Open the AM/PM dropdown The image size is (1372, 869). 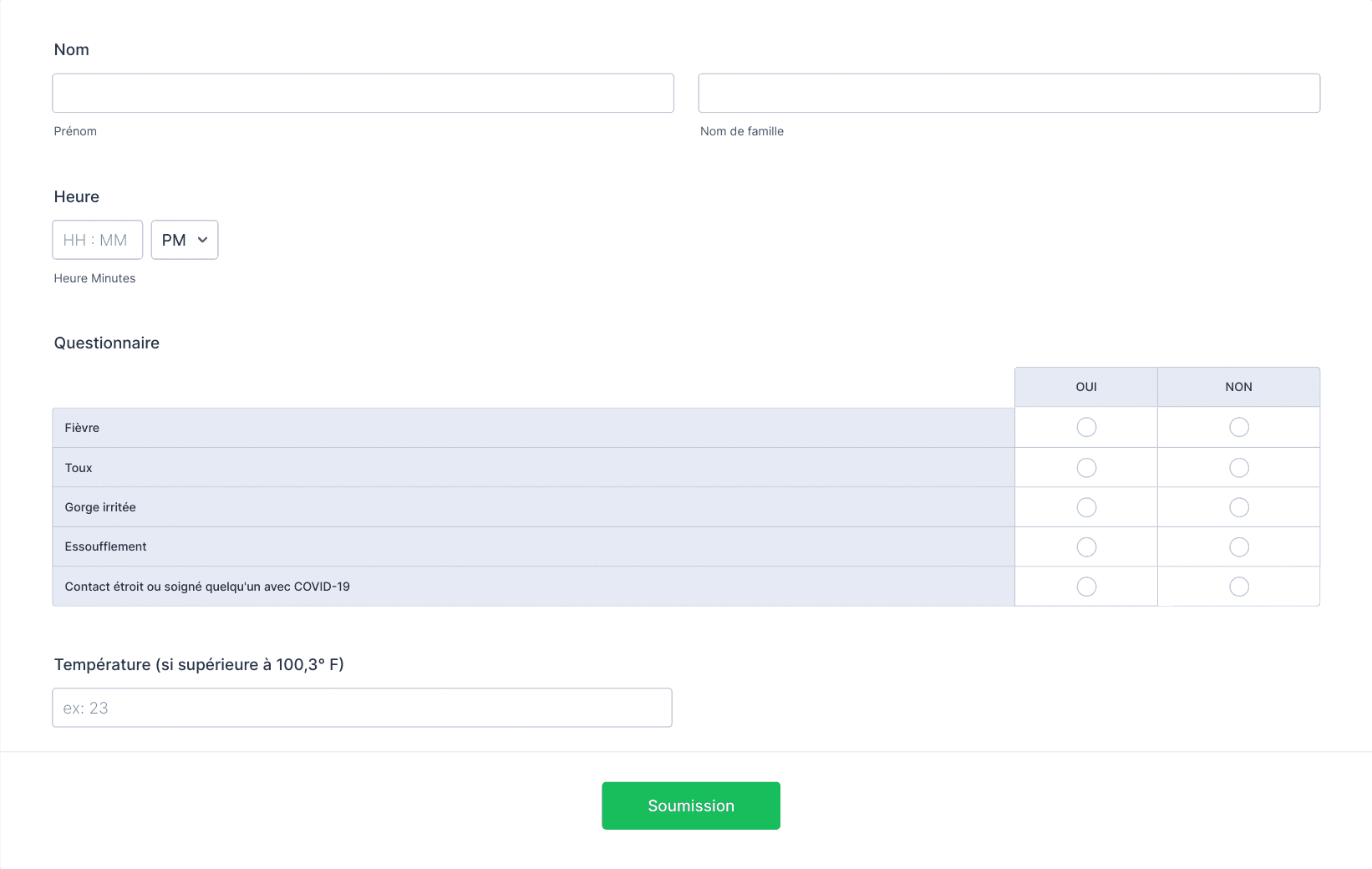(185, 240)
